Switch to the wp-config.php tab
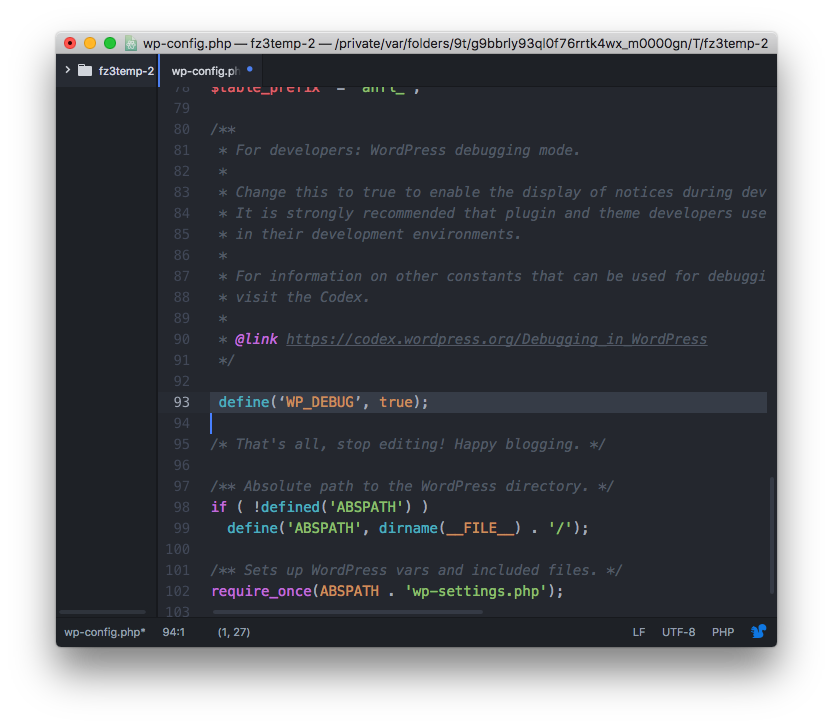 [205, 71]
